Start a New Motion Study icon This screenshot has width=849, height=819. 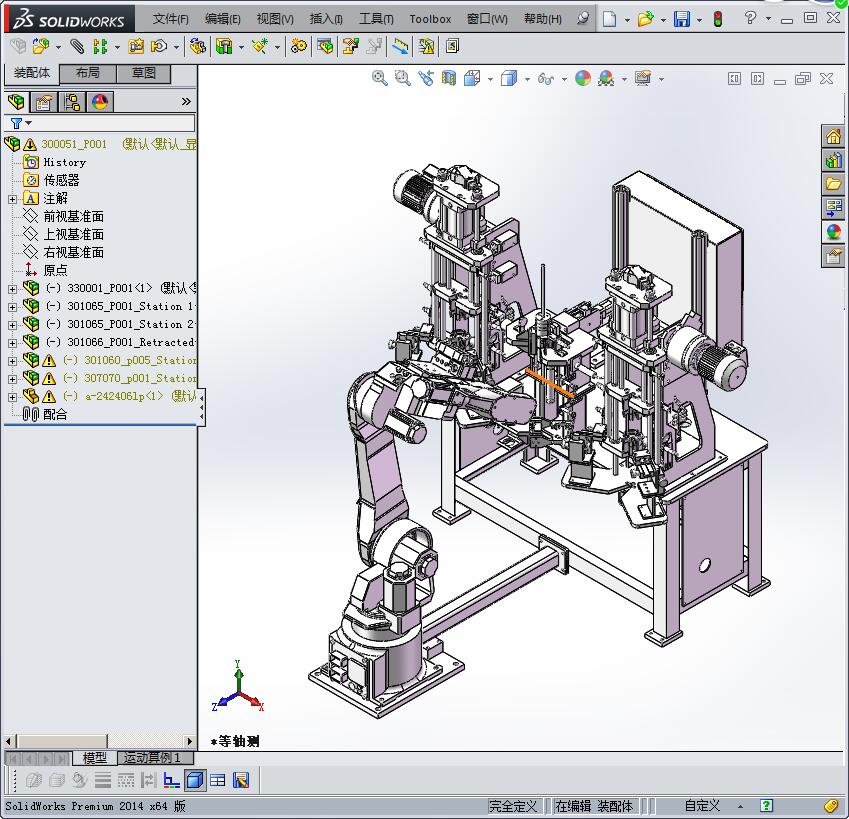[298, 47]
